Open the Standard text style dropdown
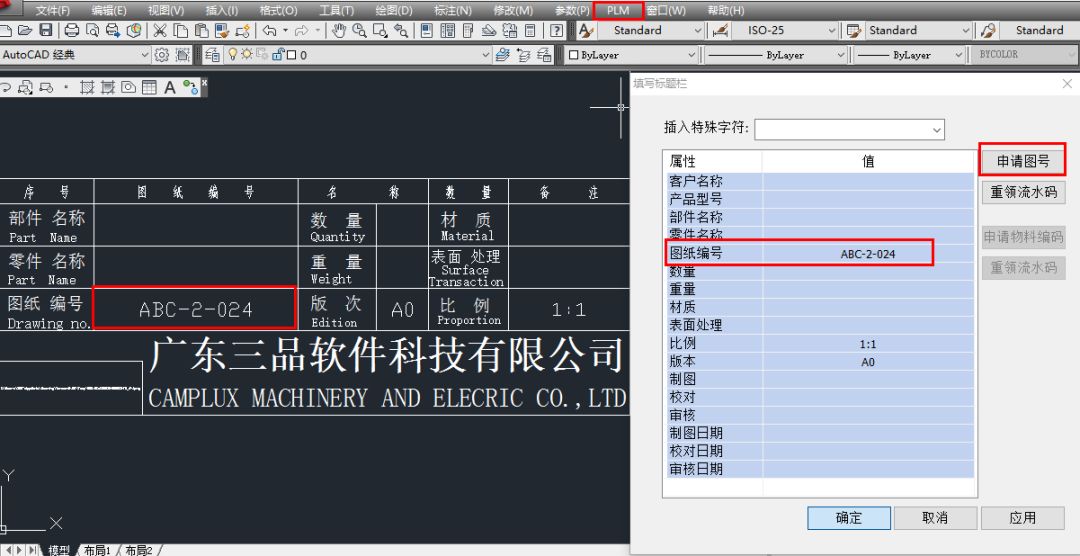The height and width of the screenshot is (556, 1080). pos(650,30)
